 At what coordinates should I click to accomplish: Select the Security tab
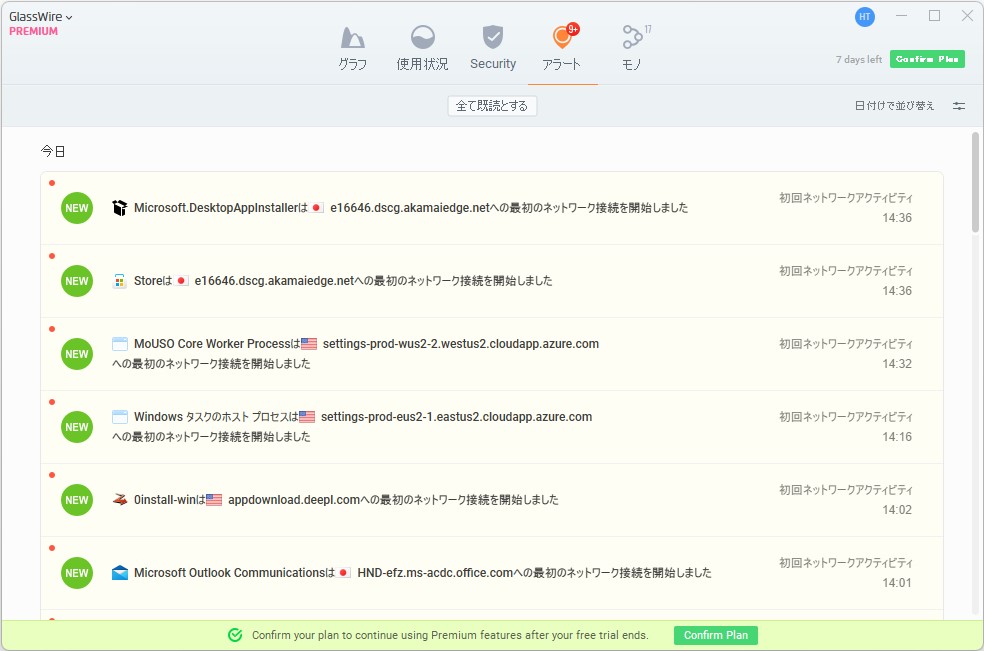(x=492, y=45)
